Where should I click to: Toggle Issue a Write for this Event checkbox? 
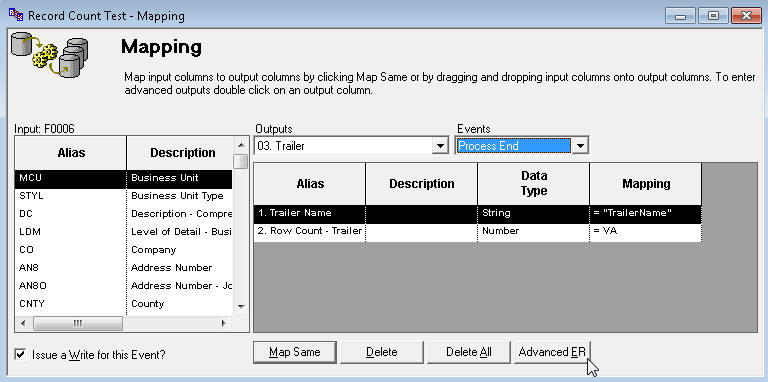[20, 354]
